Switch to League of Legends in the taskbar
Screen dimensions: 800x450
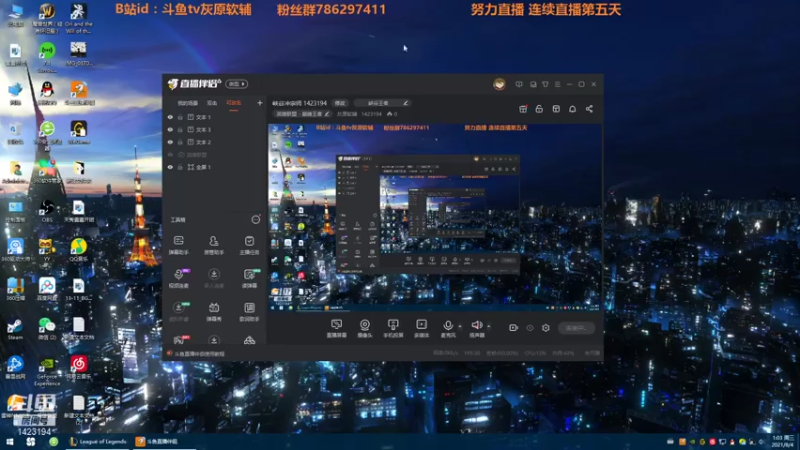click(x=98, y=442)
